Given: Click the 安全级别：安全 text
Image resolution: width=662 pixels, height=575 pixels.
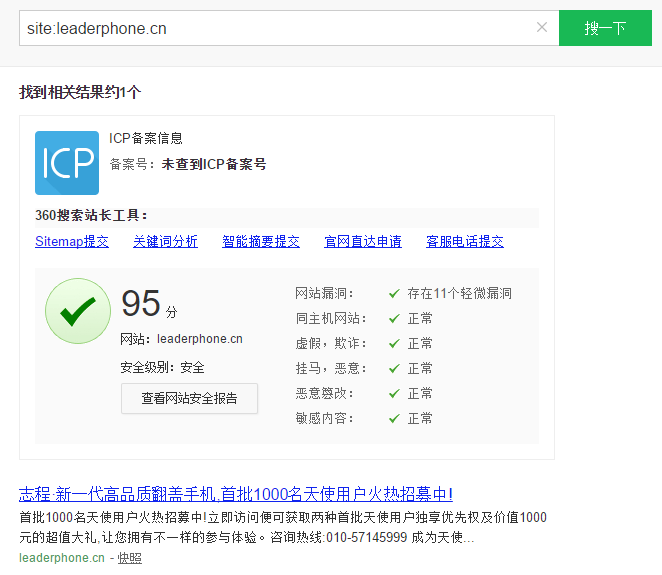Looking at the screenshot, I should pos(163,367).
